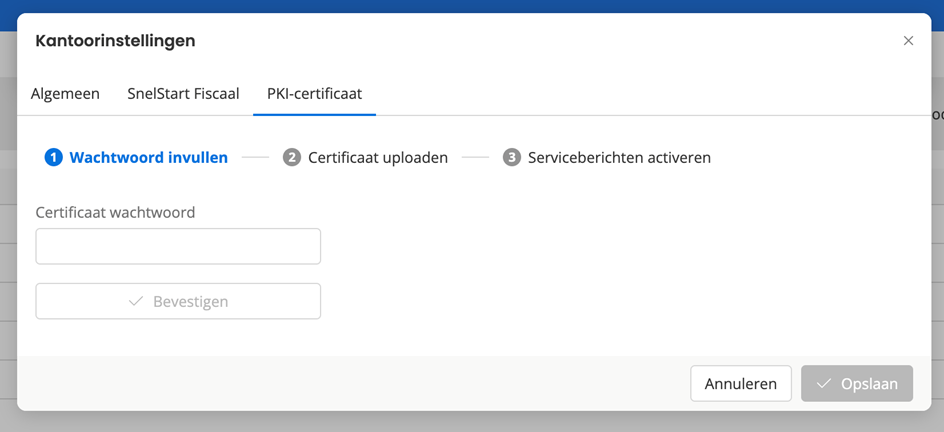944x432 pixels.
Task: Click the checkmark icon inside Bevestigen
Action: coord(137,302)
